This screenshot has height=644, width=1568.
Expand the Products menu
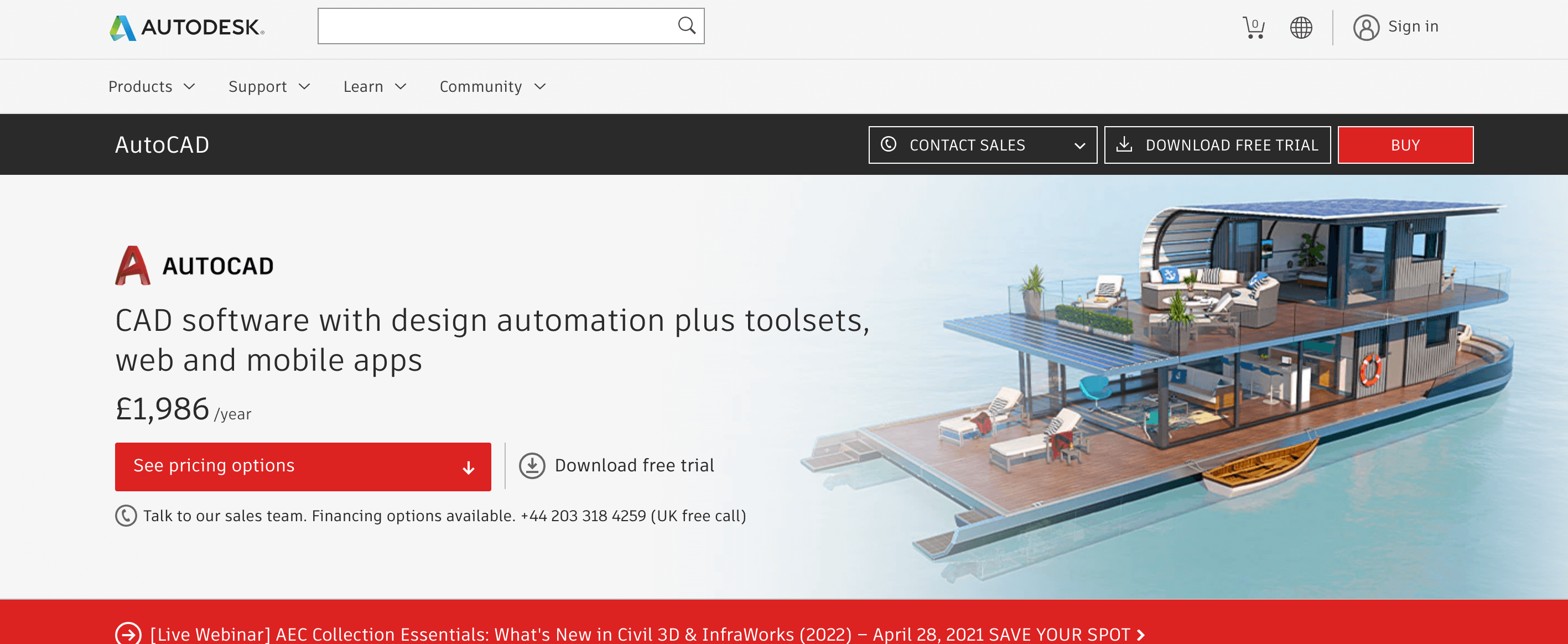(x=152, y=86)
